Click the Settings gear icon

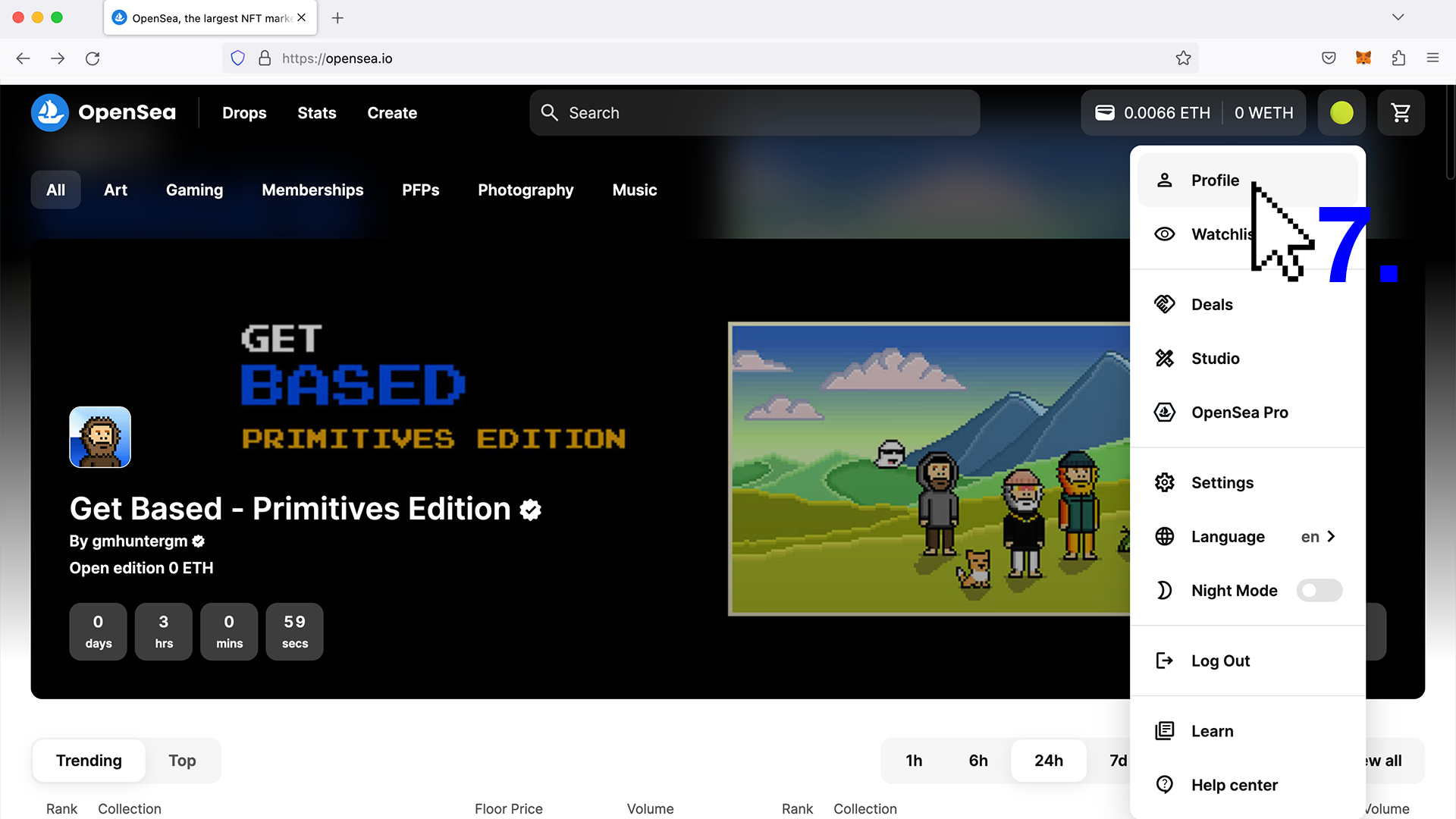click(x=1165, y=483)
